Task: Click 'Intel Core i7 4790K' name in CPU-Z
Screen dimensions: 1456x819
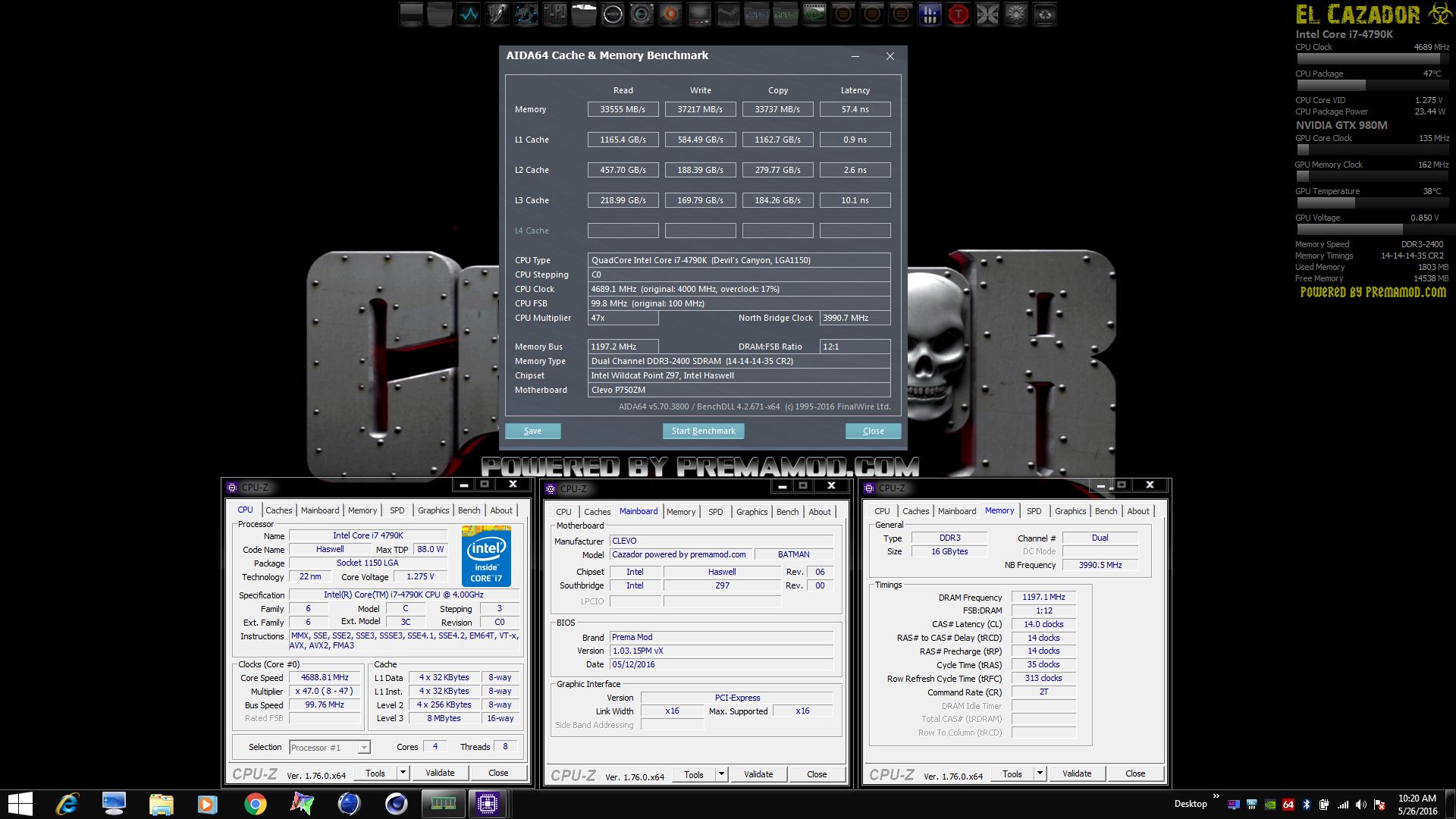Action: pos(368,535)
